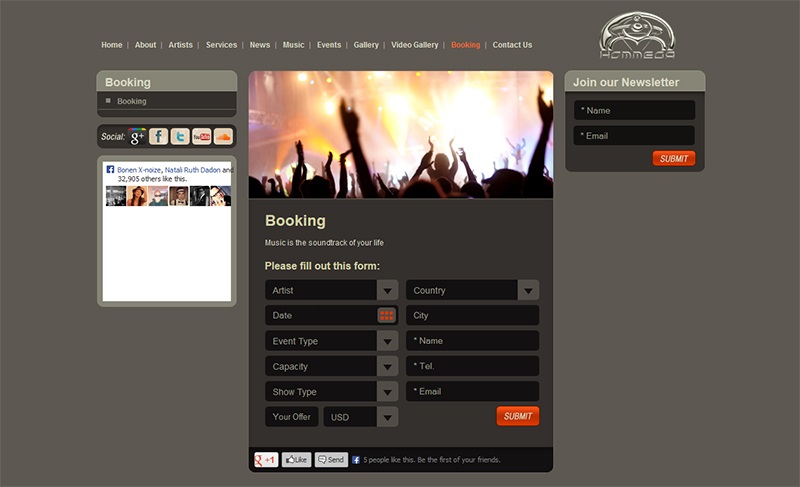Expand the Artist dropdown
Image resolution: width=800 pixels, height=487 pixels.
[387, 290]
